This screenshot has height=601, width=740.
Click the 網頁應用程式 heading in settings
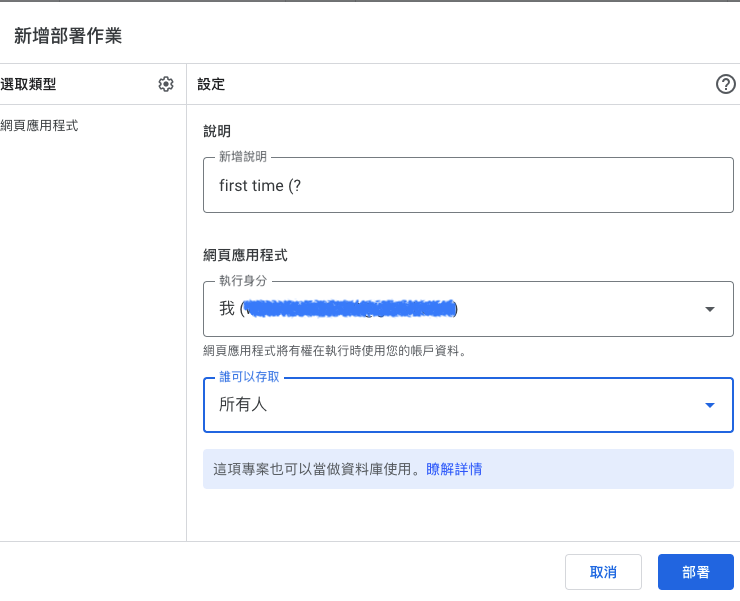pos(245,256)
